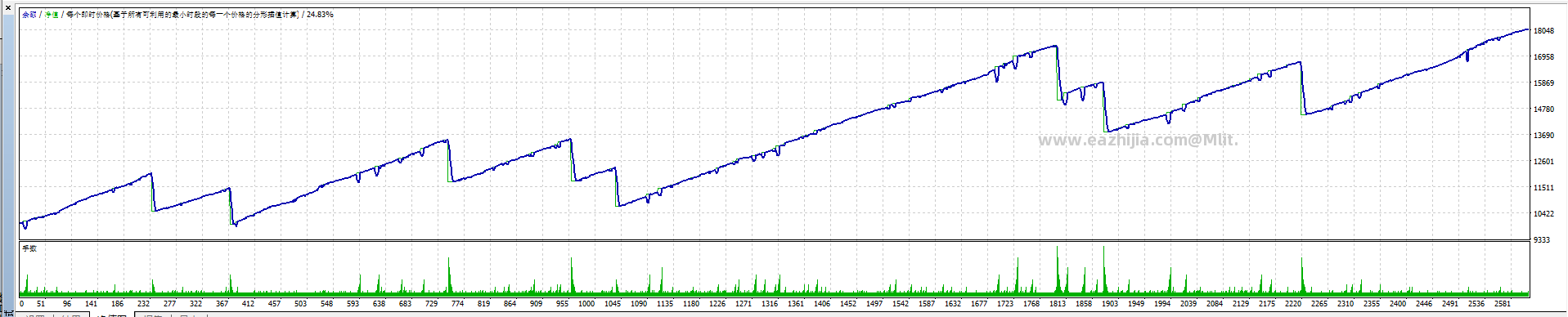Click the 13690 value on balance axis
Screen dimensions: 1568x317
tap(1543, 136)
